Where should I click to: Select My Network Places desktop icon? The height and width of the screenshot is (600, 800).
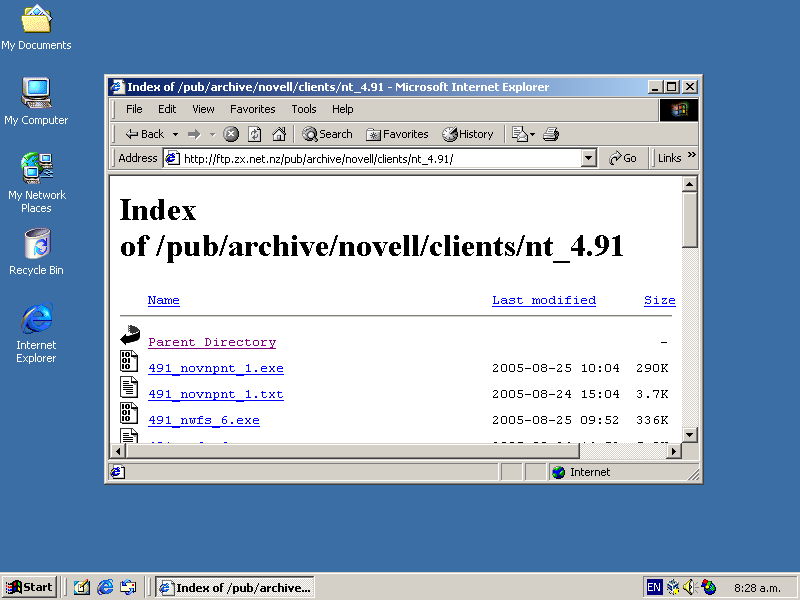[x=37, y=183]
